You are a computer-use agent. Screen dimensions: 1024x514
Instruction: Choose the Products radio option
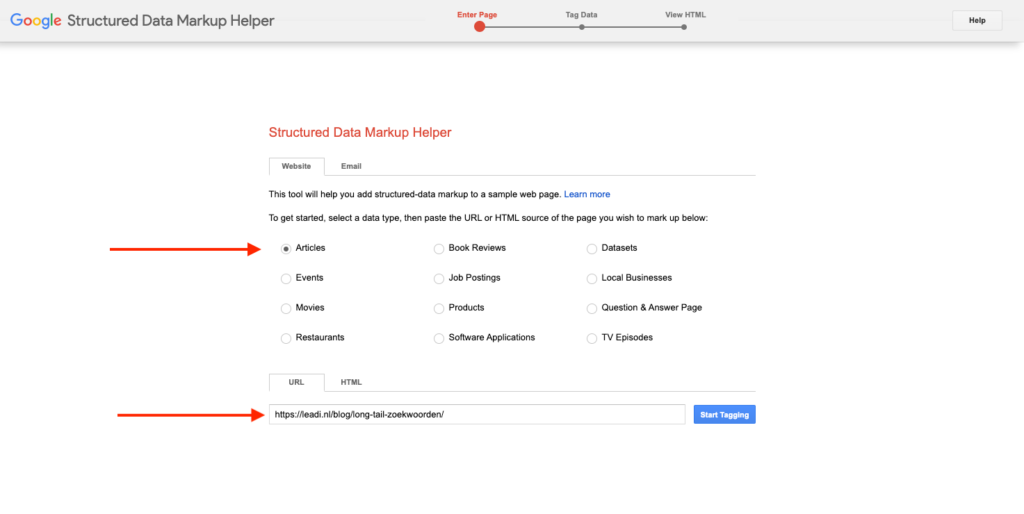(439, 309)
